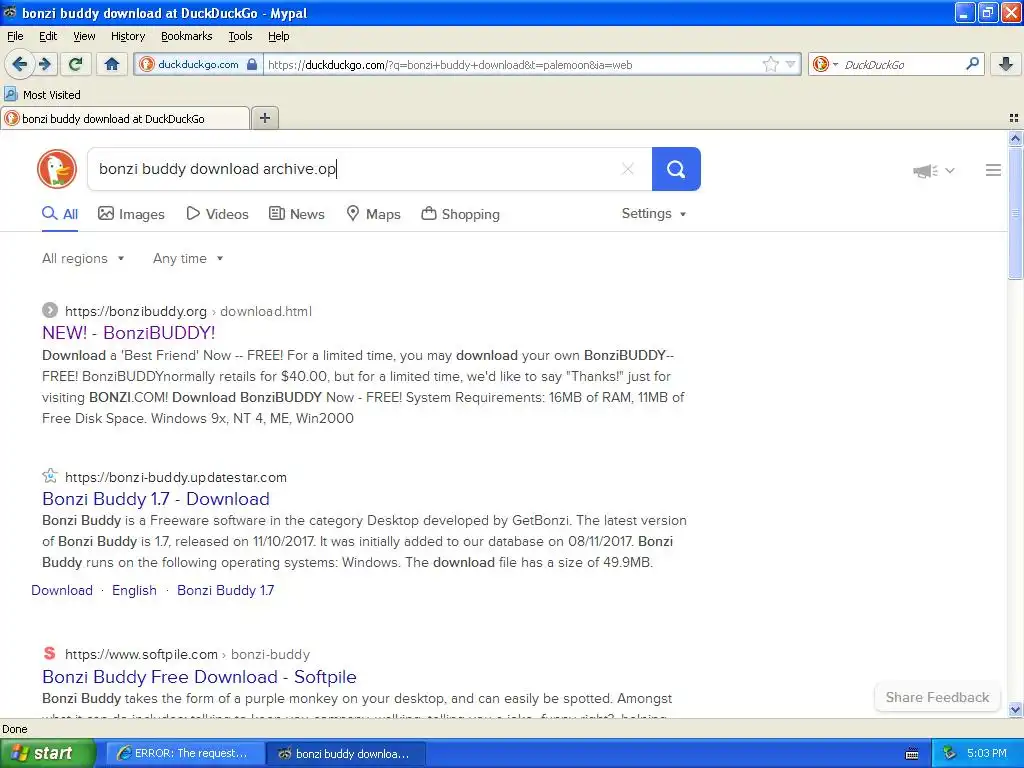Open the View menu

click(x=84, y=36)
